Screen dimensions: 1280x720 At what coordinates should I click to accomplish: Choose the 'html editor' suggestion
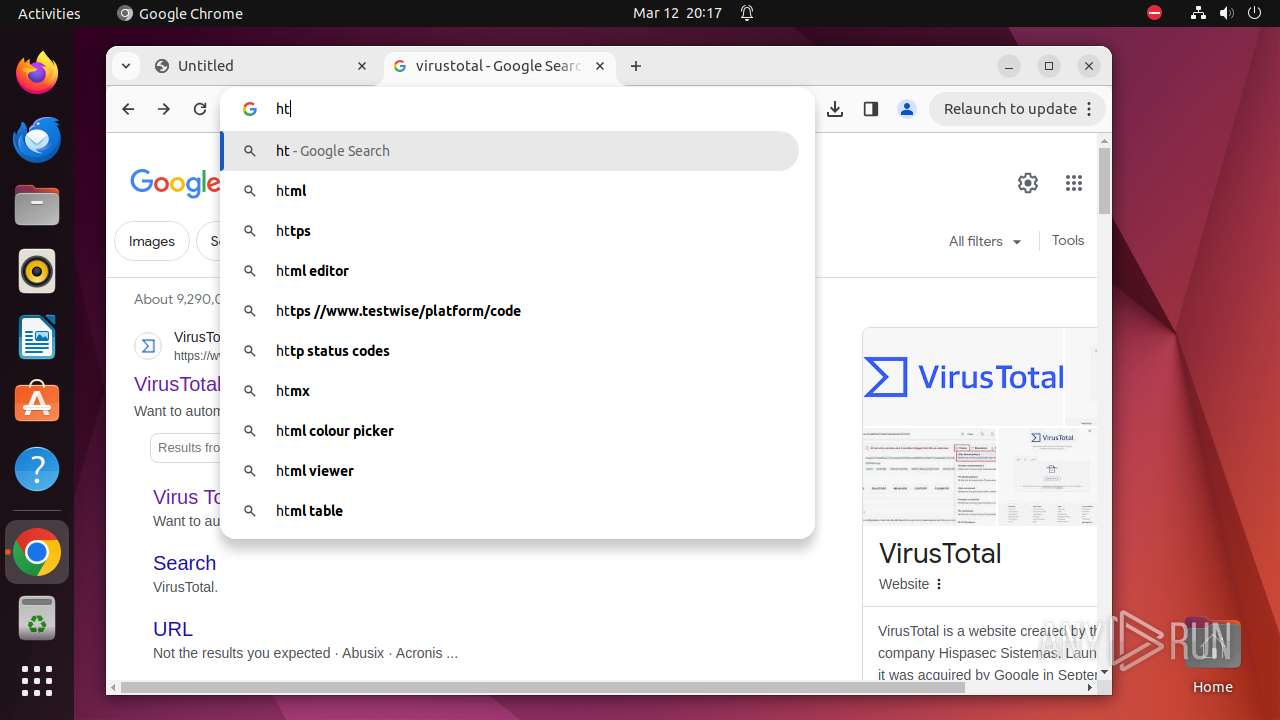pyautogui.click(x=510, y=271)
